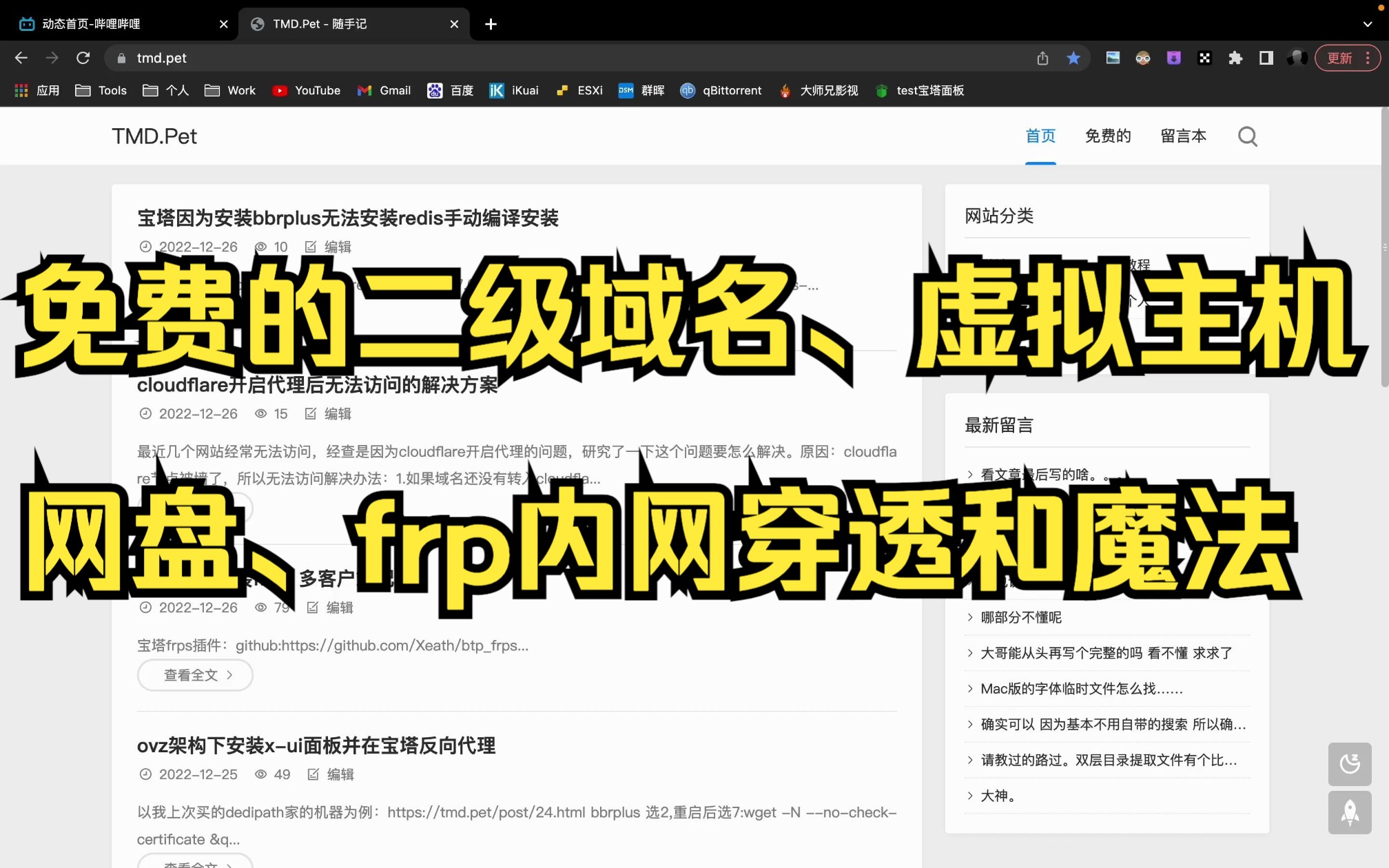Screen dimensions: 1389x868
Task: Open the new tab plus button
Action: [x=491, y=24]
